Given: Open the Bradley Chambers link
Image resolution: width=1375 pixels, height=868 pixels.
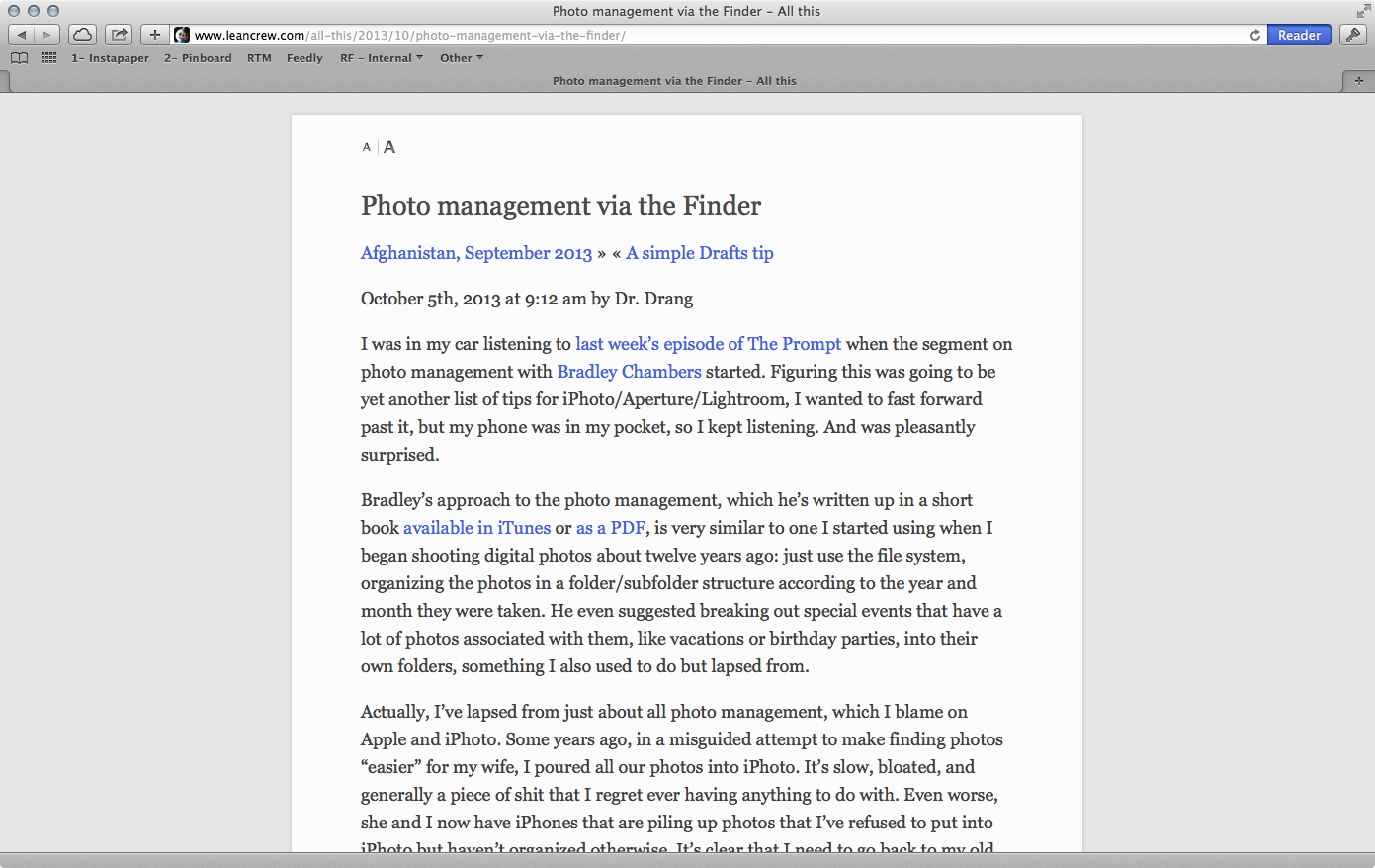Looking at the screenshot, I should [629, 371].
